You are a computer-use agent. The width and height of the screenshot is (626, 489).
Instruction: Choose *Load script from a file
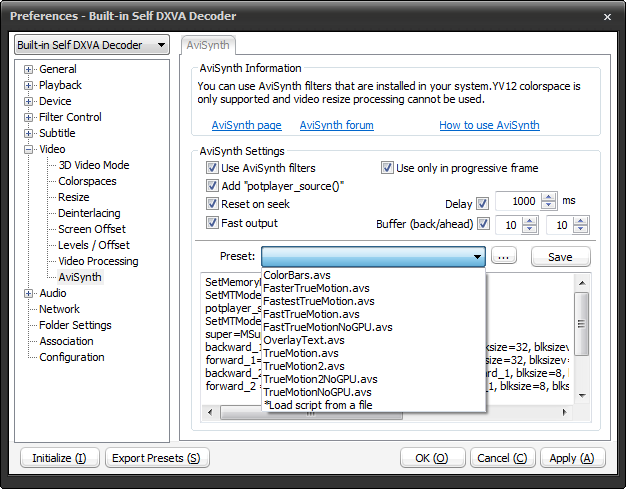pos(374,405)
